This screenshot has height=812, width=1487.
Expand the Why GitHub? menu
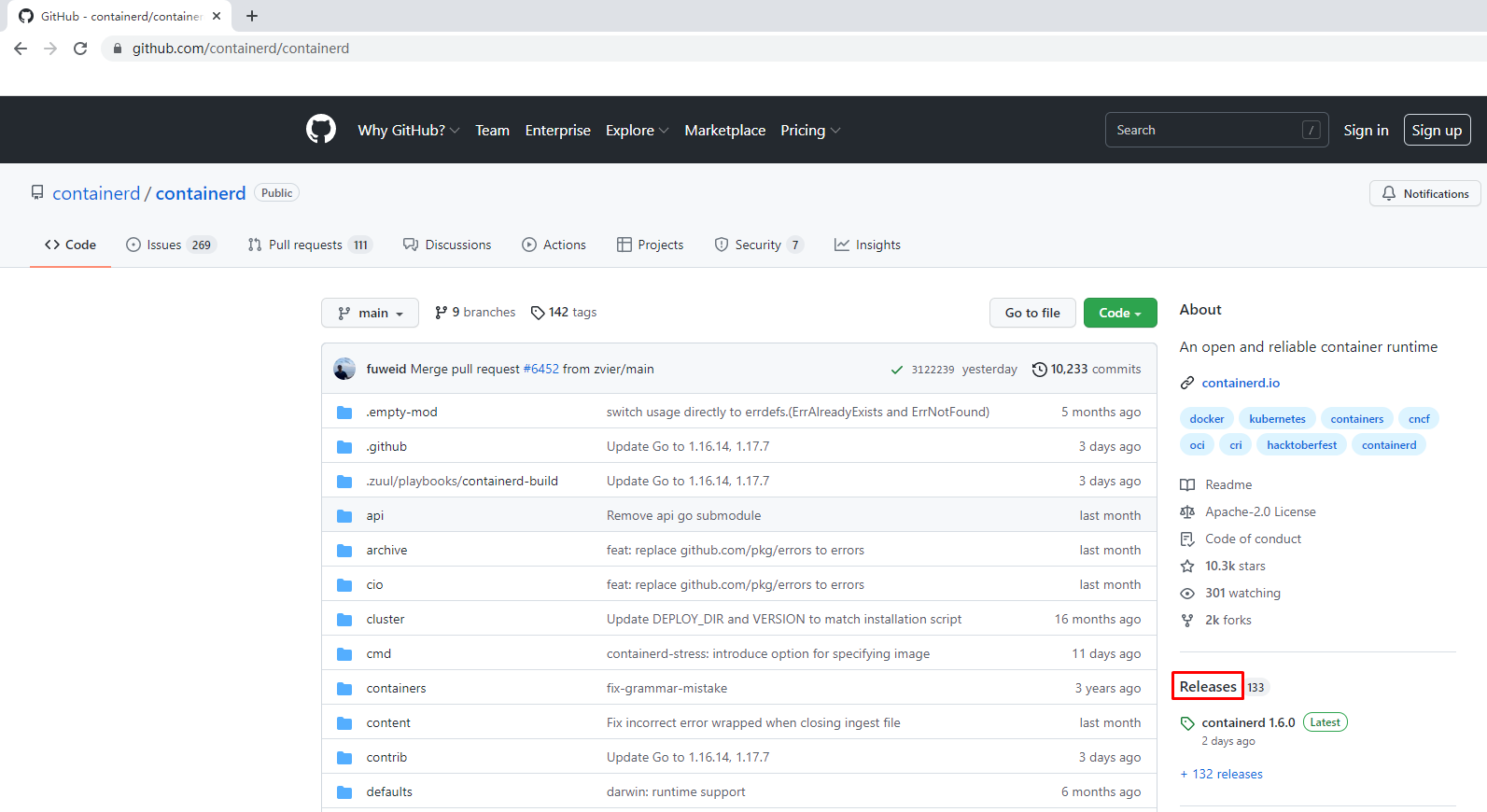click(x=408, y=131)
